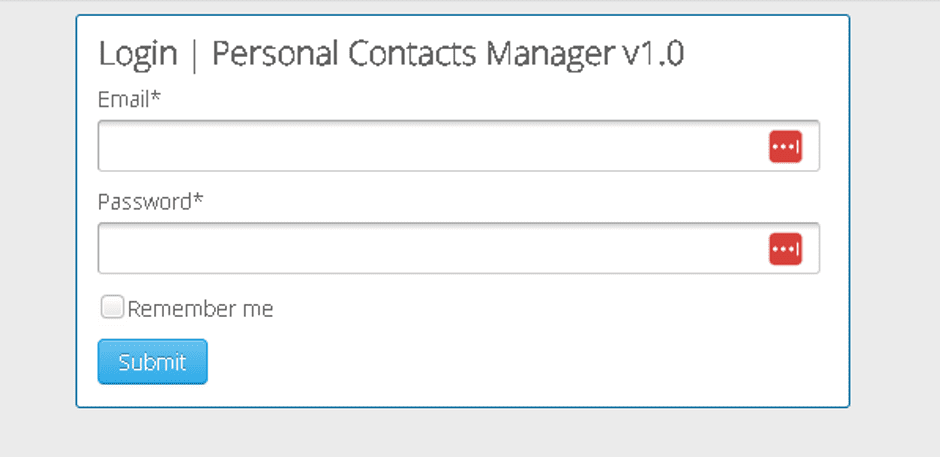
Task: Click the word Contacts in the heading
Action: pos(412,54)
